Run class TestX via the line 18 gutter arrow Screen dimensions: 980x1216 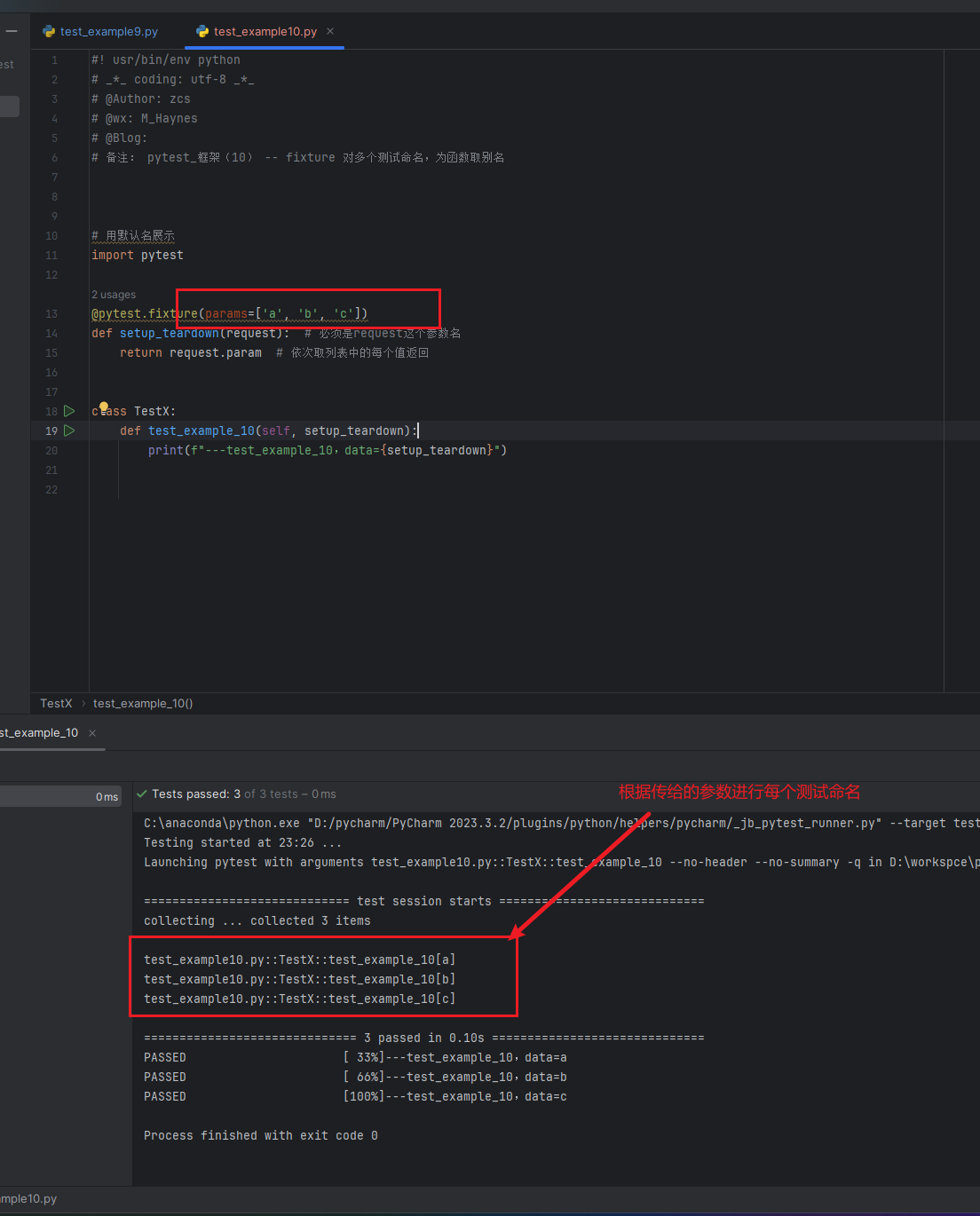69,411
